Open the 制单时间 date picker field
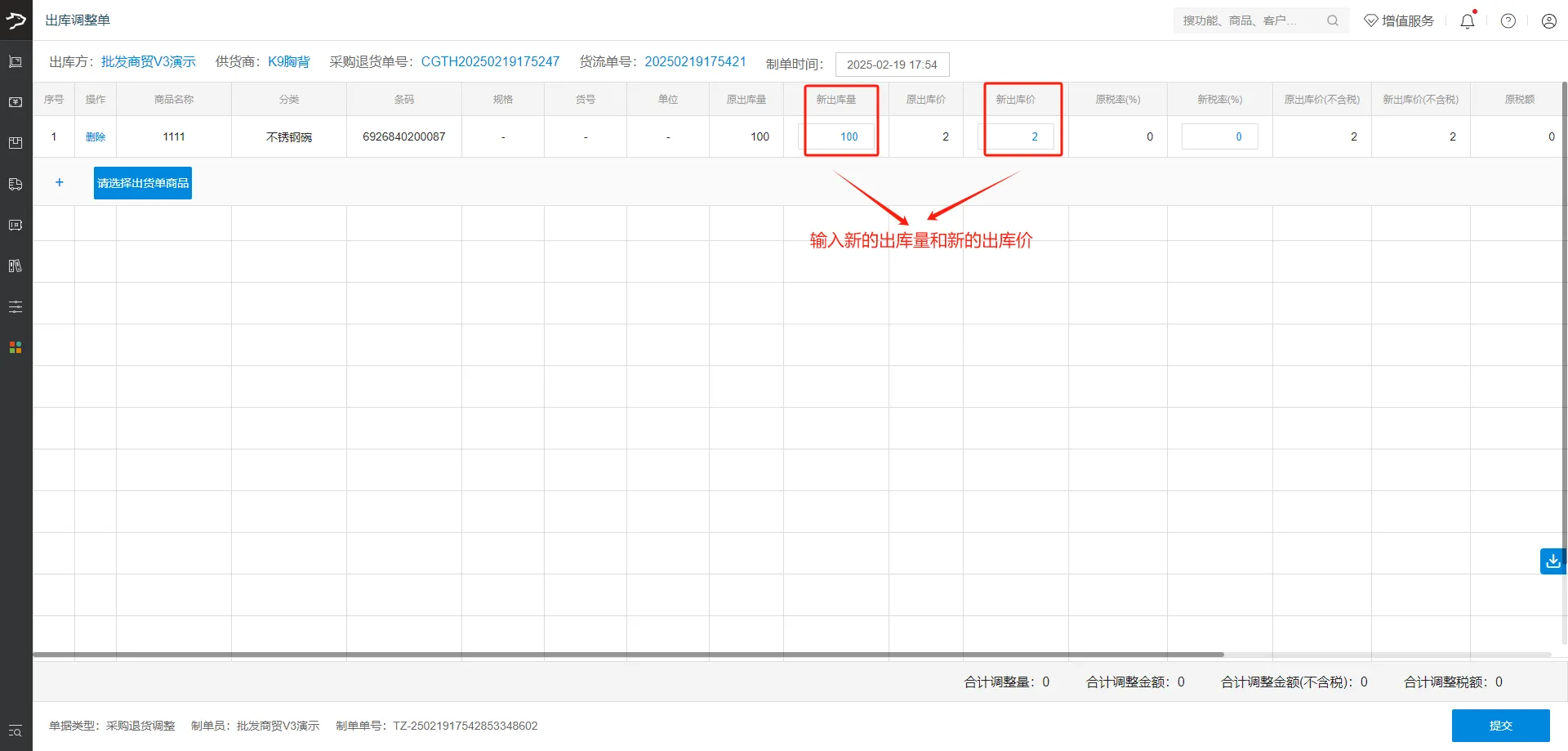Viewport: 1568px width, 751px height. [892, 65]
